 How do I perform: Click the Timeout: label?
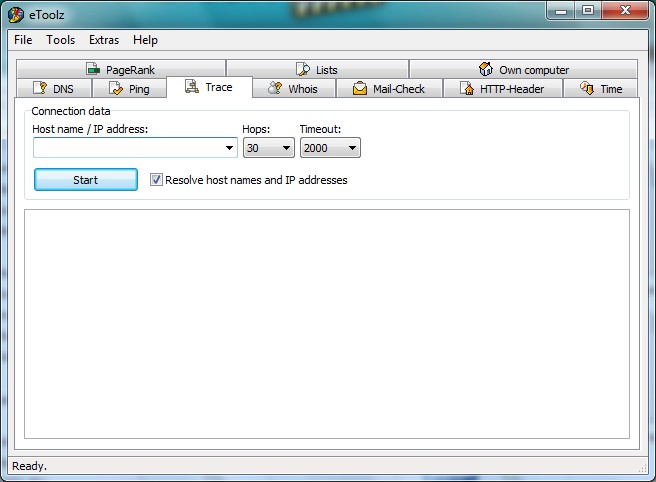(320, 129)
